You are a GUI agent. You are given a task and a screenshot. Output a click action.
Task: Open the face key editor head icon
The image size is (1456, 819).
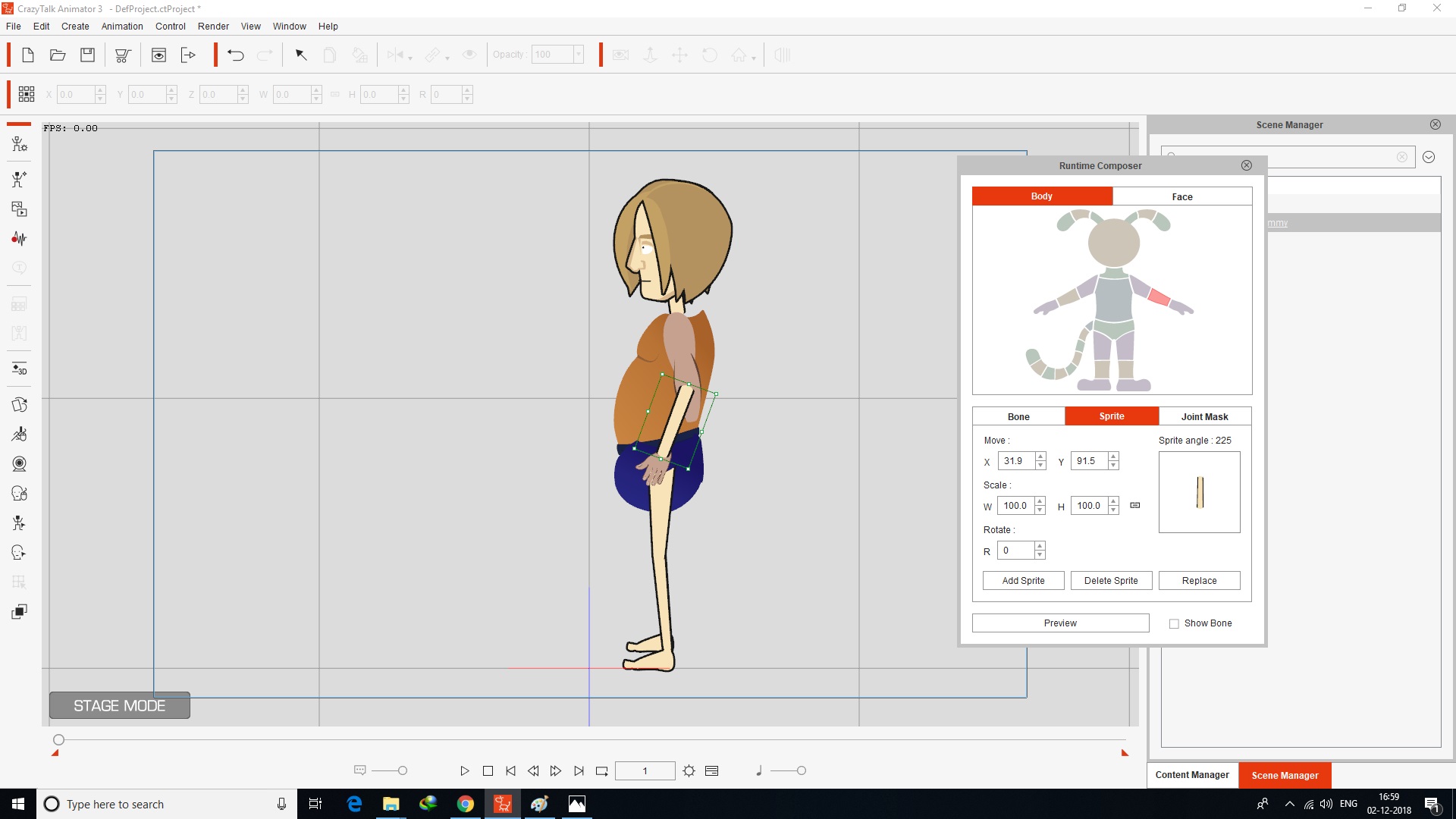(20, 494)
